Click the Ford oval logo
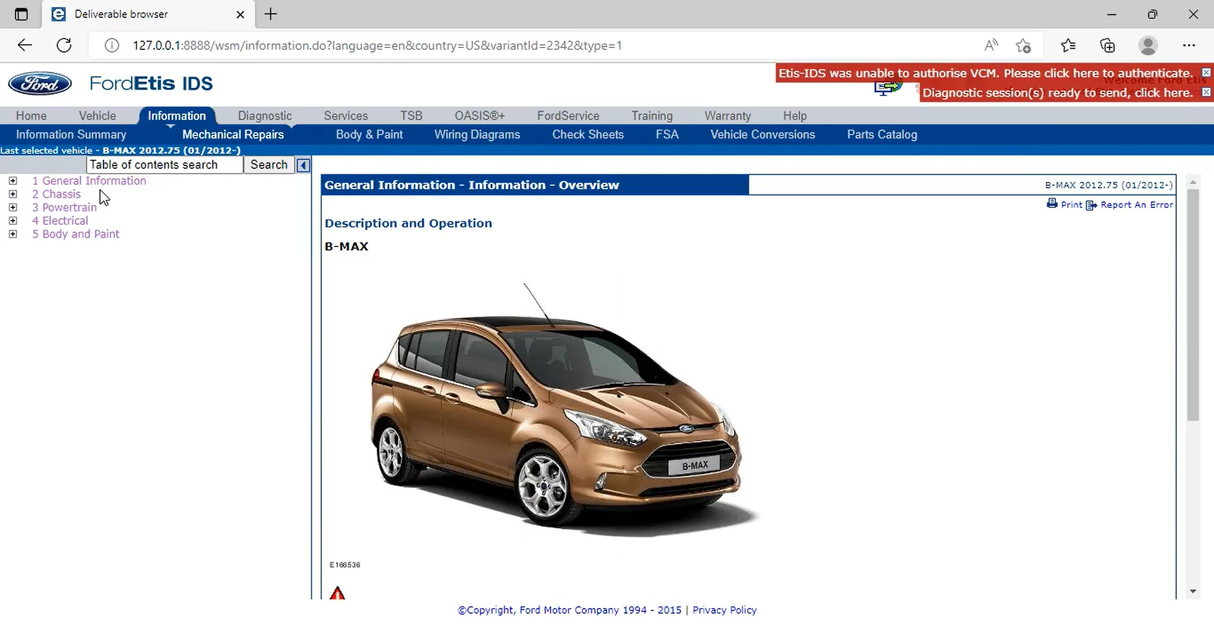 pyautogui.click(x=40, y=84)
